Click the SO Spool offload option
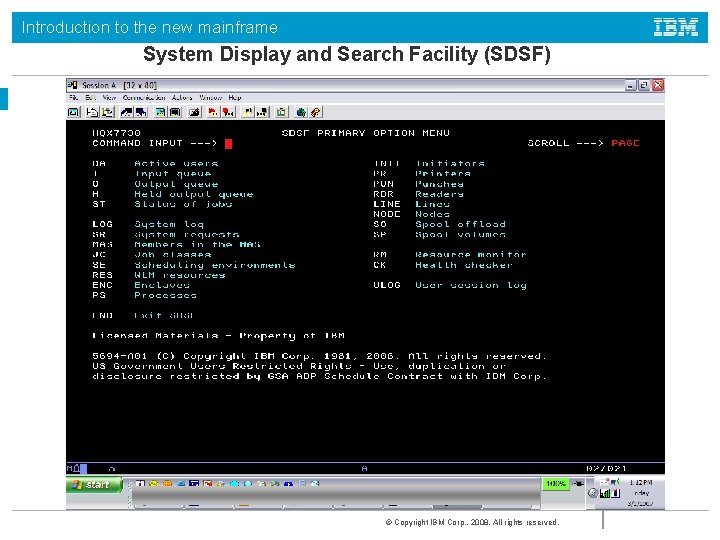720x540 pixels. click(x=439, y=224)
